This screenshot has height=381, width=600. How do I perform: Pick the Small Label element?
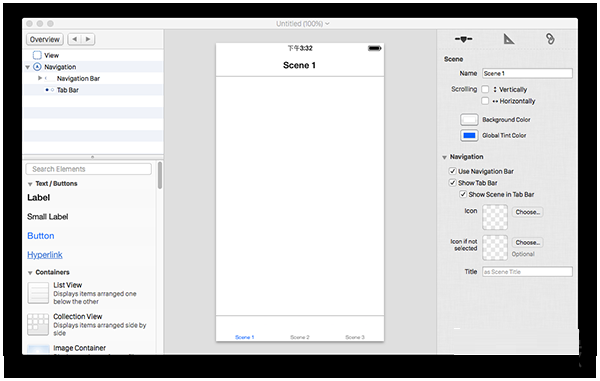tap(47, 217)
